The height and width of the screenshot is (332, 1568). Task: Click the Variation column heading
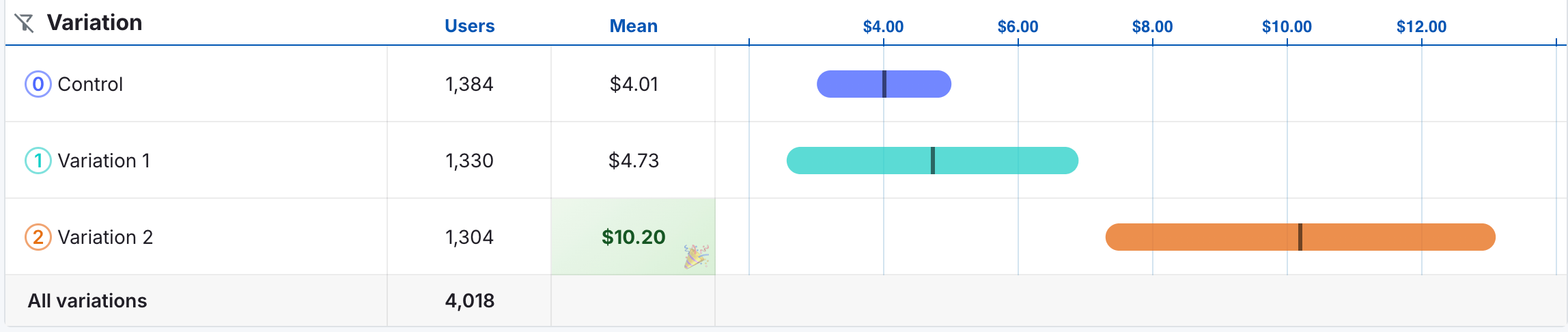(x=94, y=23)
